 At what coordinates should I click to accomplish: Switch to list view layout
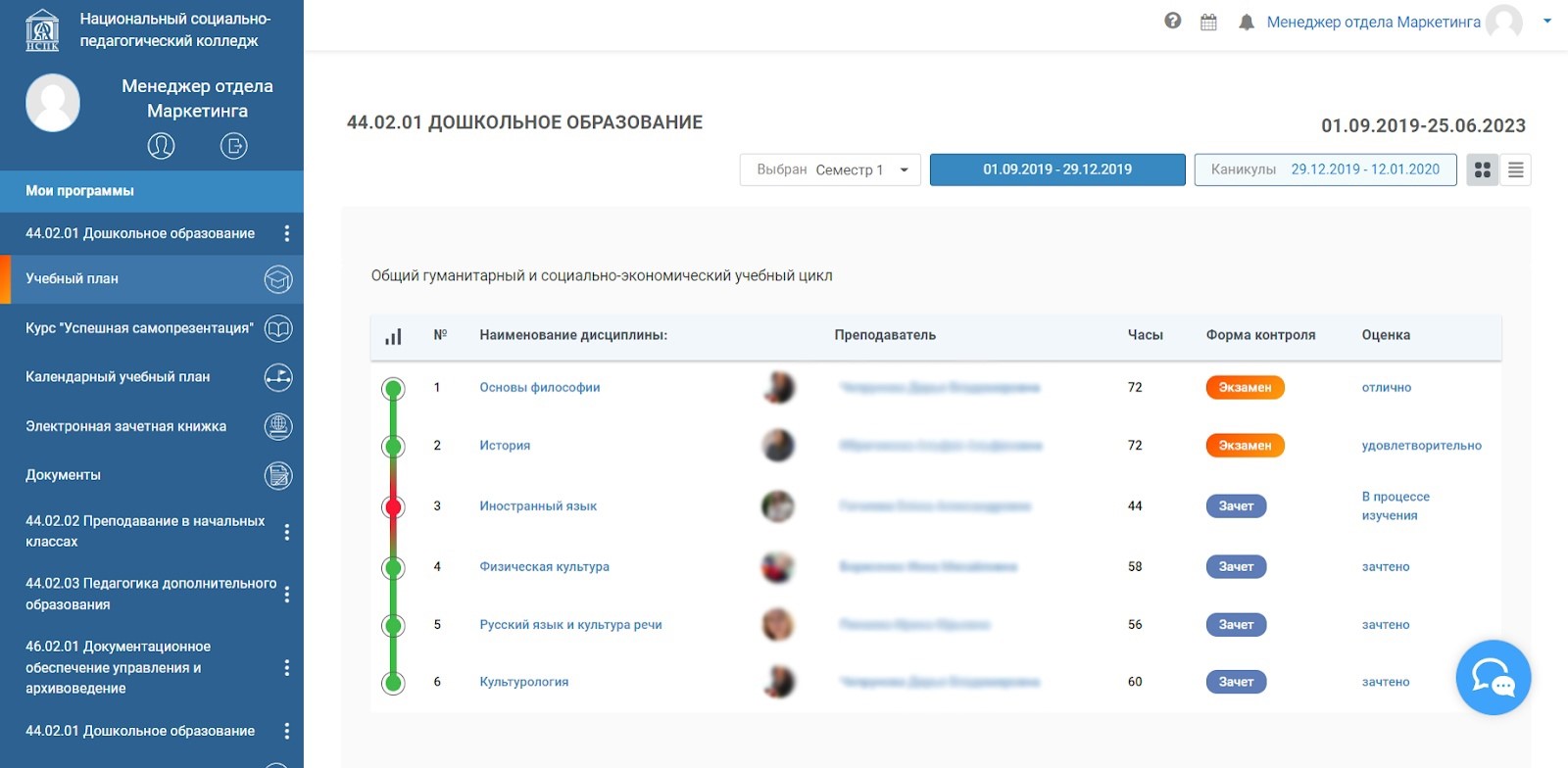1515,169
